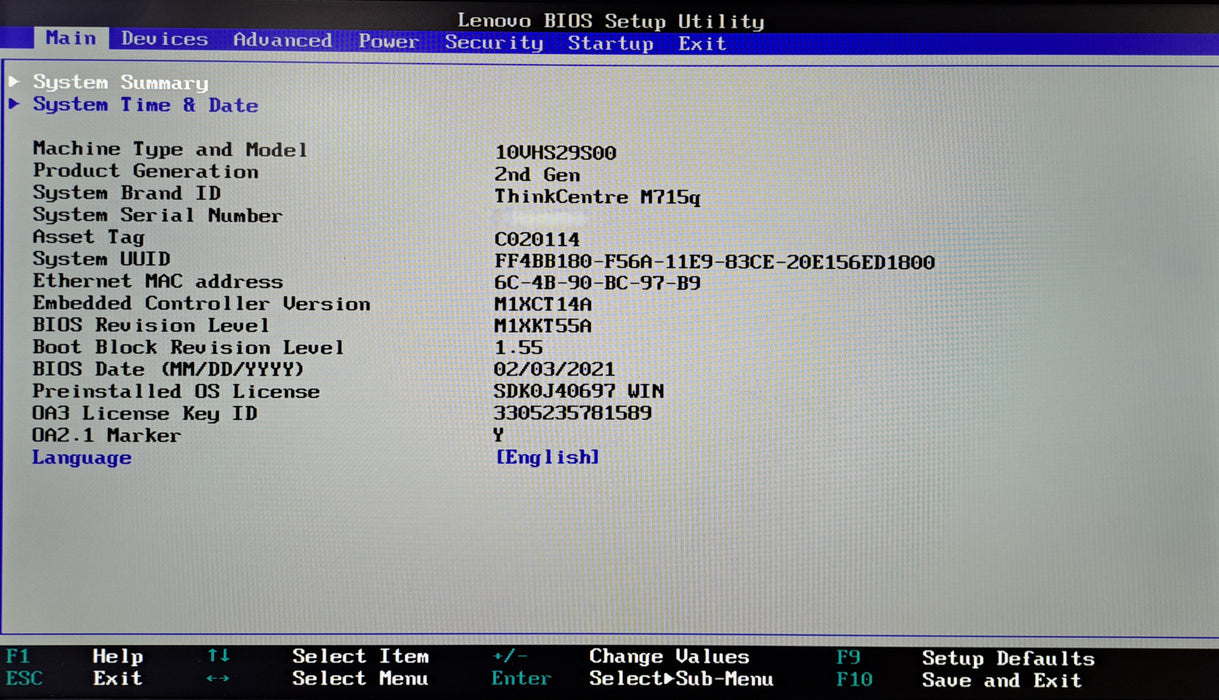Image resolution: width=1219 pixels, height=700 pixels.
Task: Click MAC value 6C-4B-90-BC-97-B9
Action: 598,284
